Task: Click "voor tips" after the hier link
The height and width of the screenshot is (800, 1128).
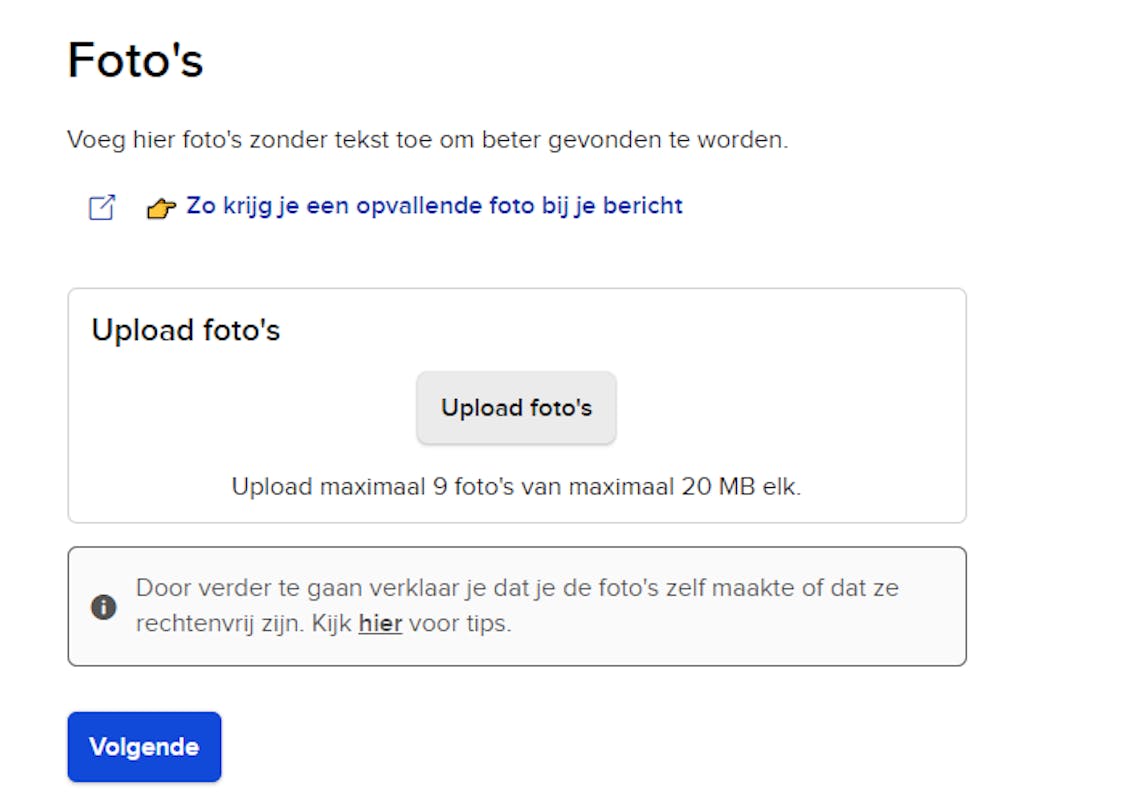Action: point(459,624)
